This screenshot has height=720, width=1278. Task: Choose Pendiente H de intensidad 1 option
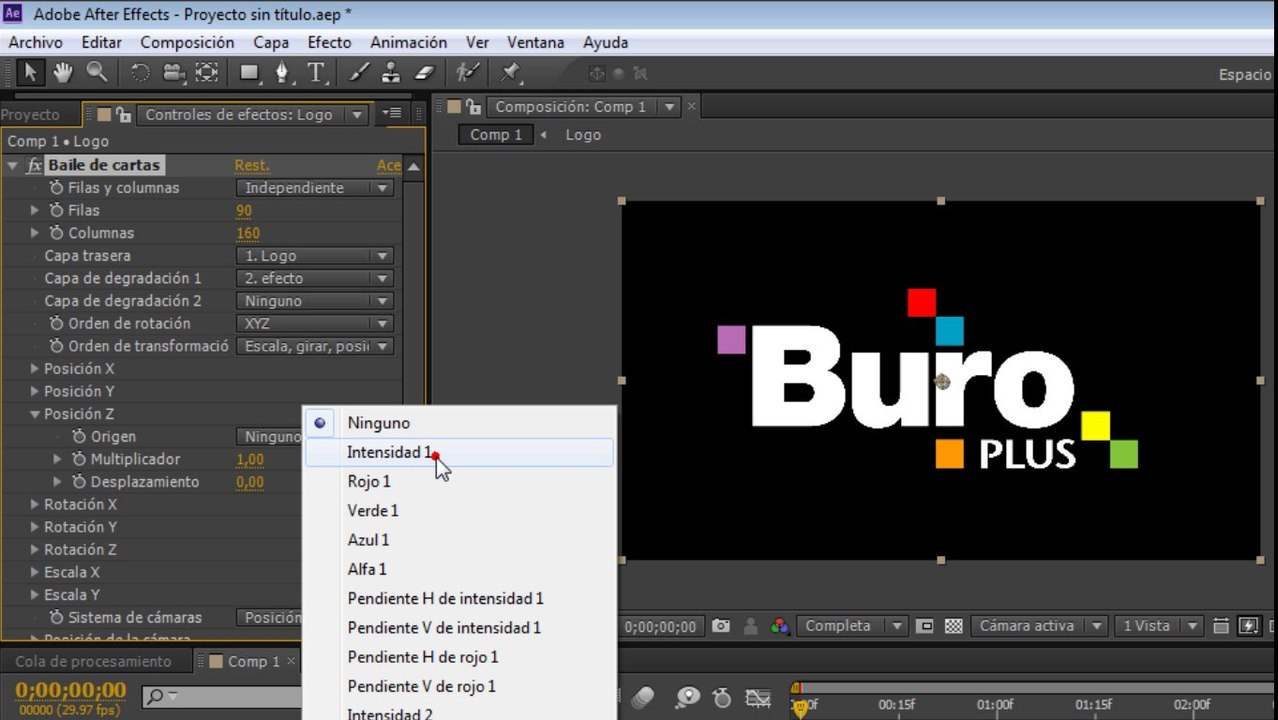coord(459,598)
